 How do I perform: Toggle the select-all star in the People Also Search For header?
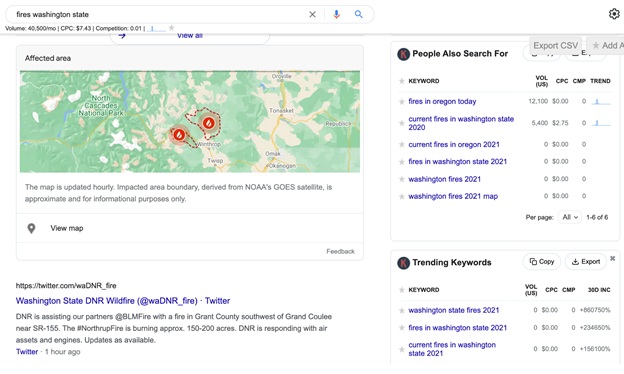(402, 81)
